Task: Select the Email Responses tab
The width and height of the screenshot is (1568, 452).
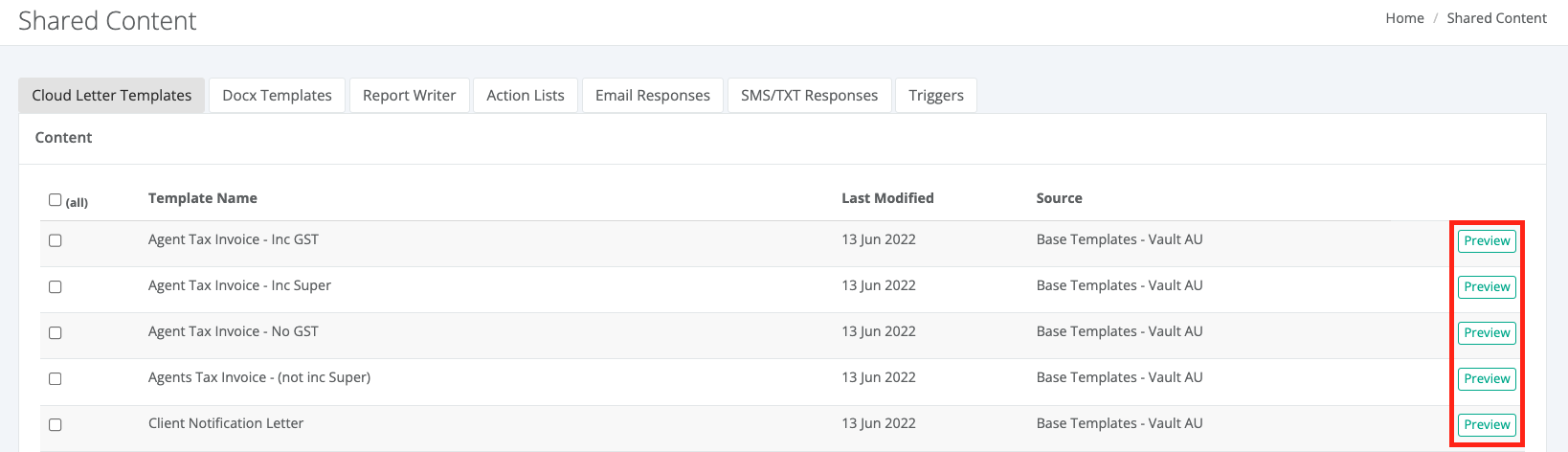Action: 653,95
